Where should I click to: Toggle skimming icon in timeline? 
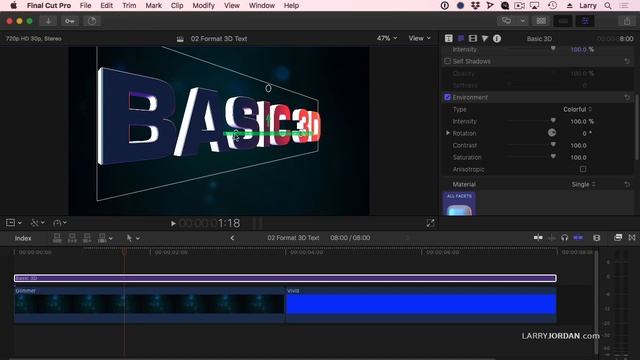click(x=538, y=238)
